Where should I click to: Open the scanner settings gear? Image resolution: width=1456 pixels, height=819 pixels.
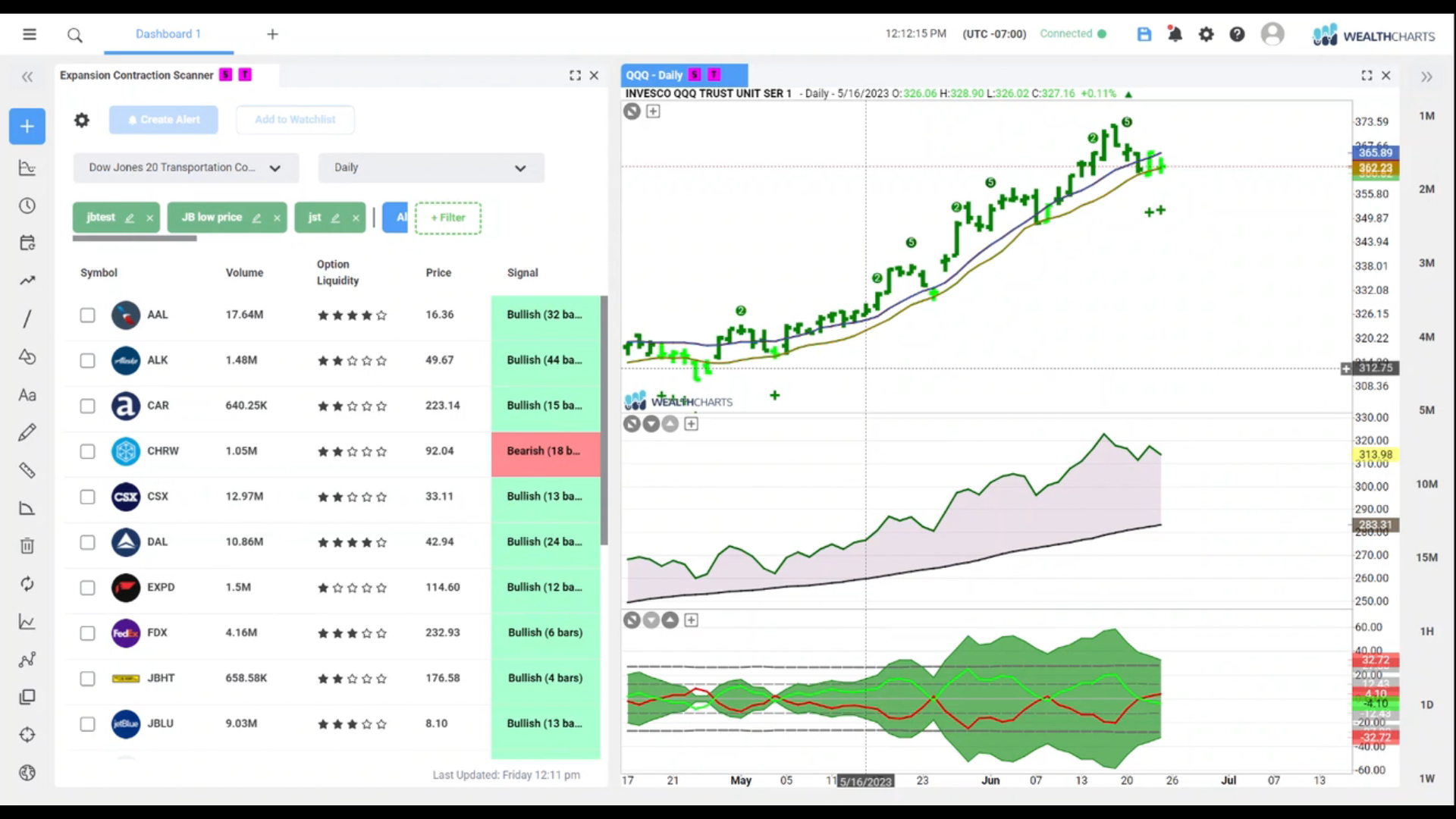[x=82, y=120]
